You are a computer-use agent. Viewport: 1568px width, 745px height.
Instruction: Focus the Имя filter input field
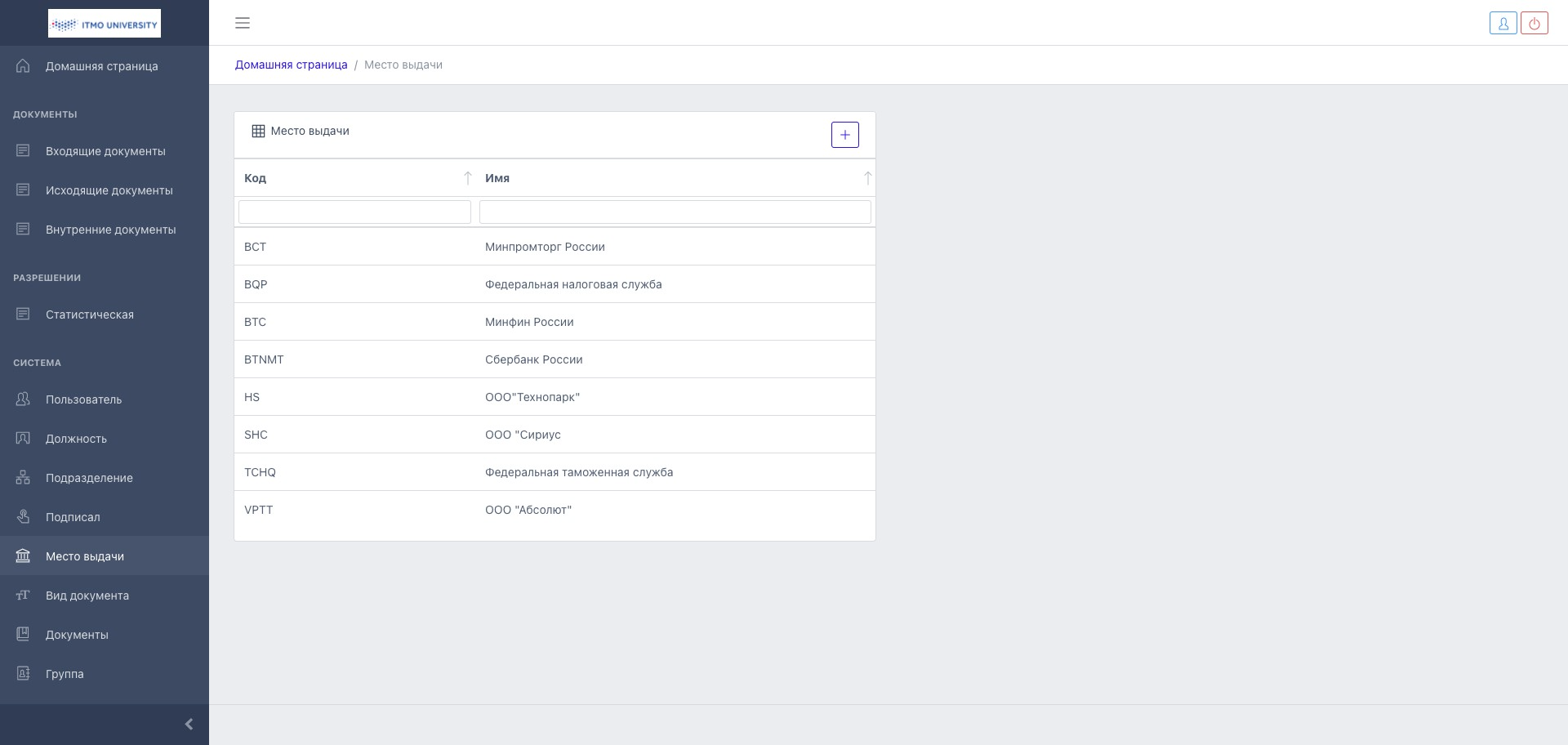675,212
